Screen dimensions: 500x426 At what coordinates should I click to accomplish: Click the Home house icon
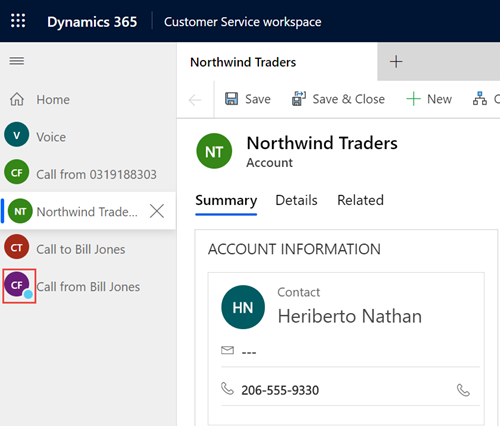[x=17, y=99]
